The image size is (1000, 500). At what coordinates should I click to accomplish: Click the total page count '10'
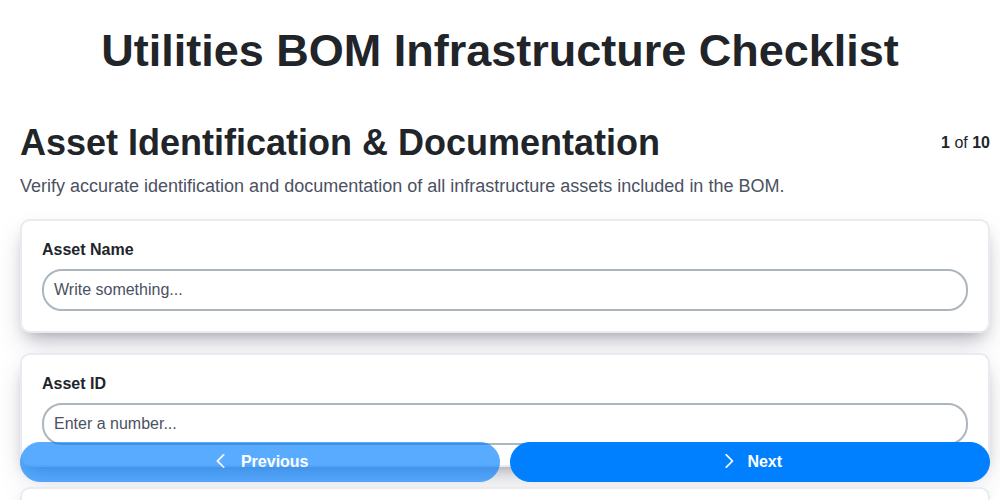click(981, 142)
